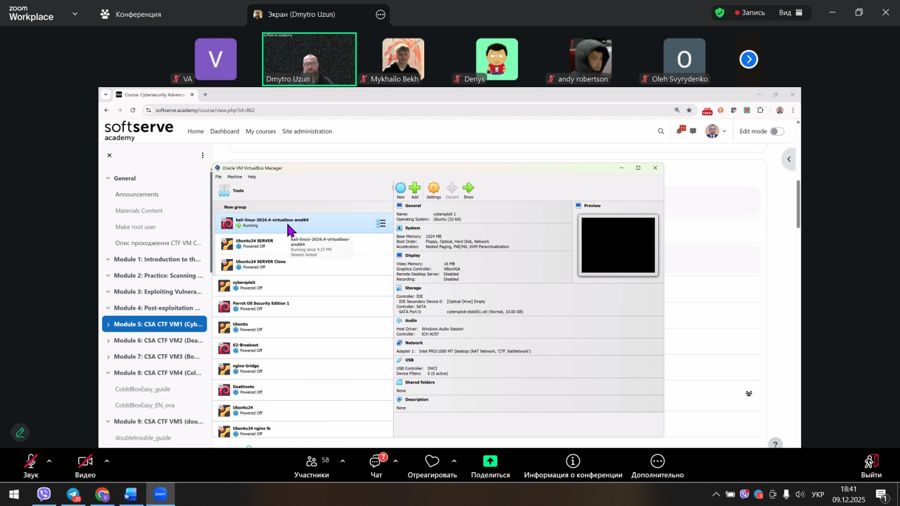Show next participants with arrow button

[749, 60]
